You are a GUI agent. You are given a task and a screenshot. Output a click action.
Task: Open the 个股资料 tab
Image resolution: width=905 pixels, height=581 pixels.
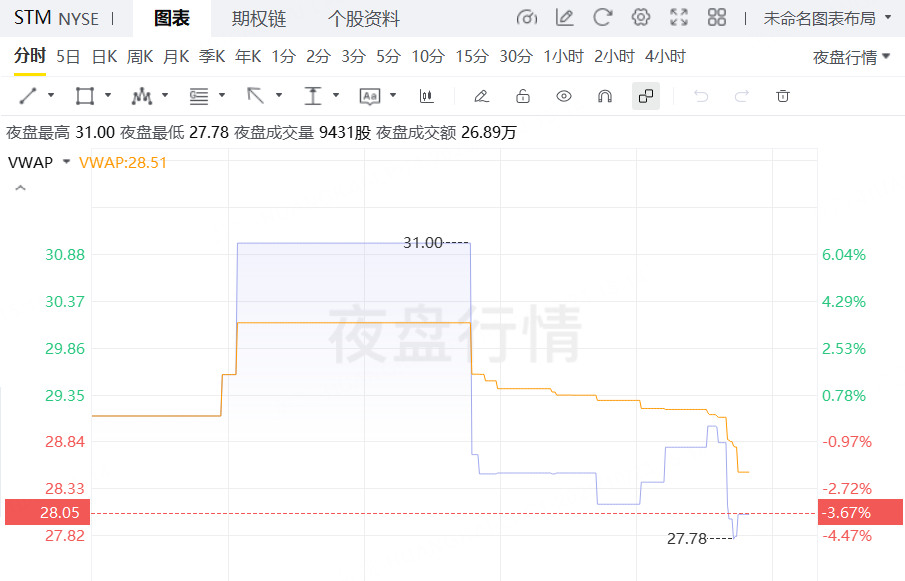(364, 18)
